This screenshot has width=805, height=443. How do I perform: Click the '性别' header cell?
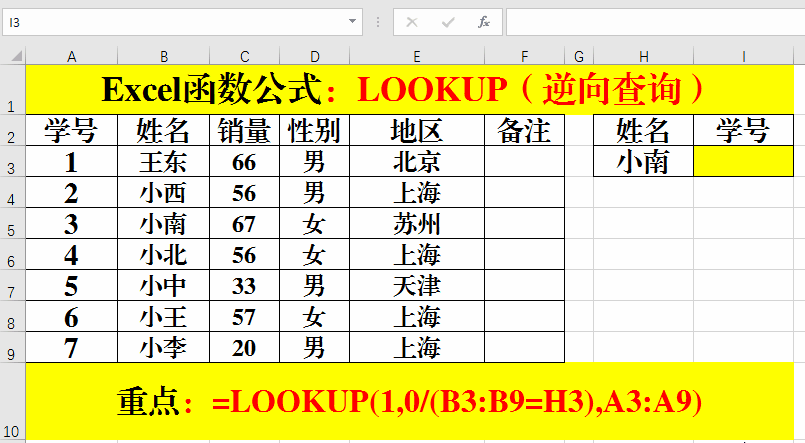click(314, 130)
